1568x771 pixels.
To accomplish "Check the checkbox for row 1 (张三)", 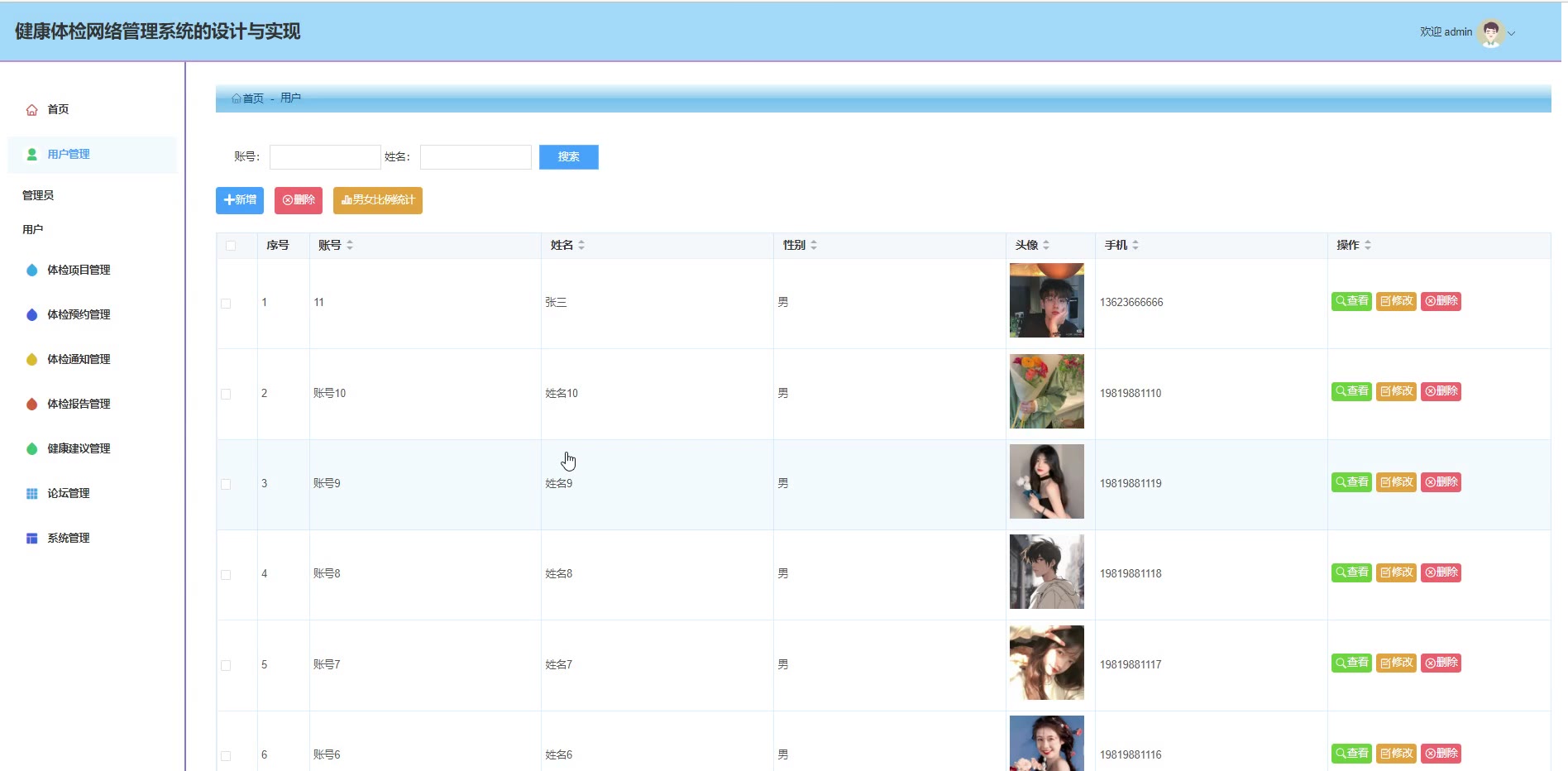I will coord(226,304).
